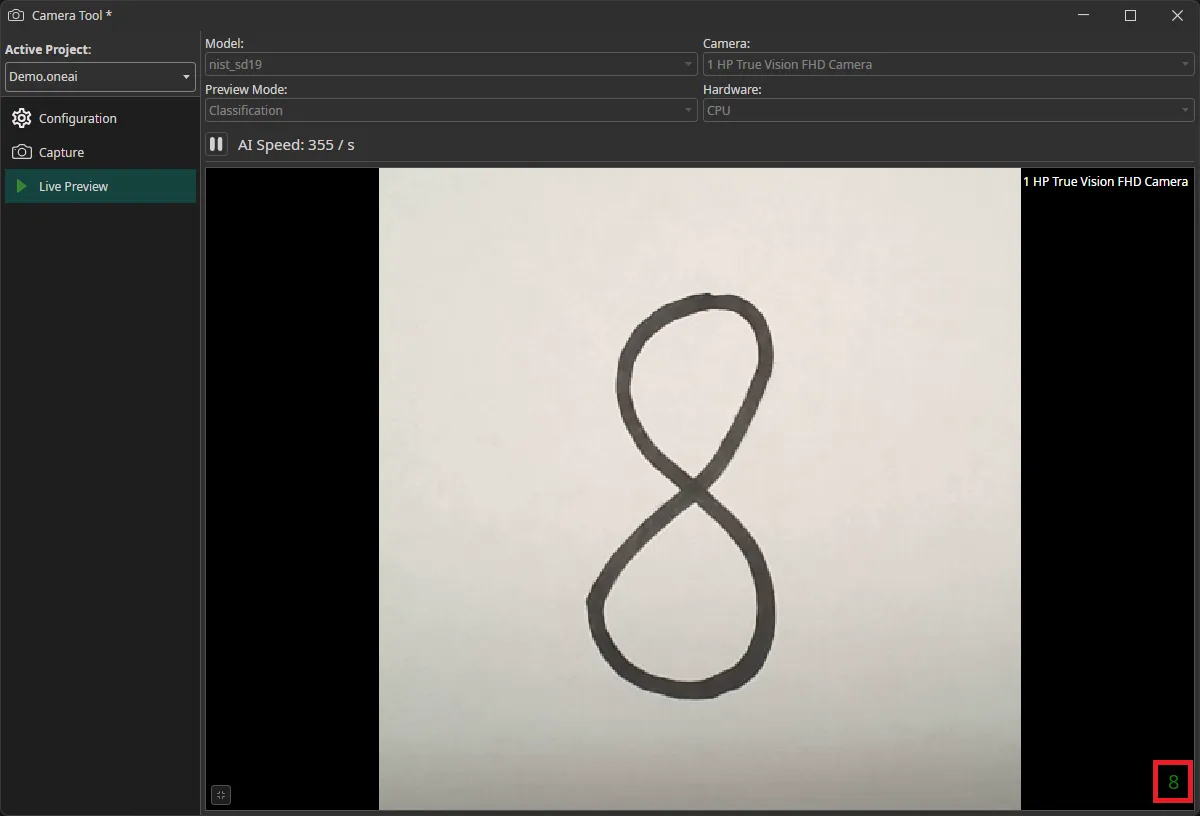Click the Active Project dropdown arrow

(186, 77)
